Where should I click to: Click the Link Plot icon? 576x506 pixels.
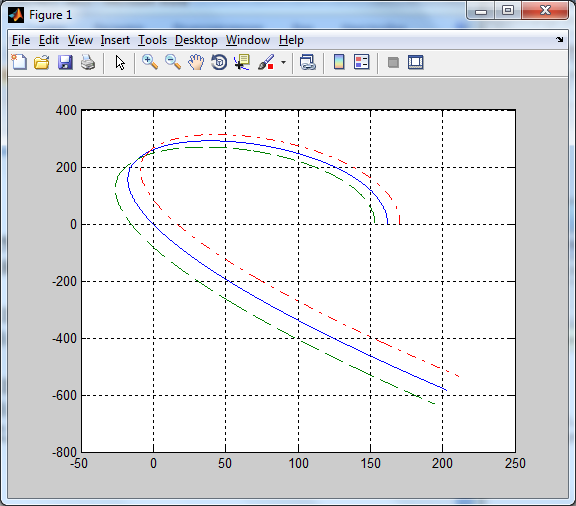point(308,62)
